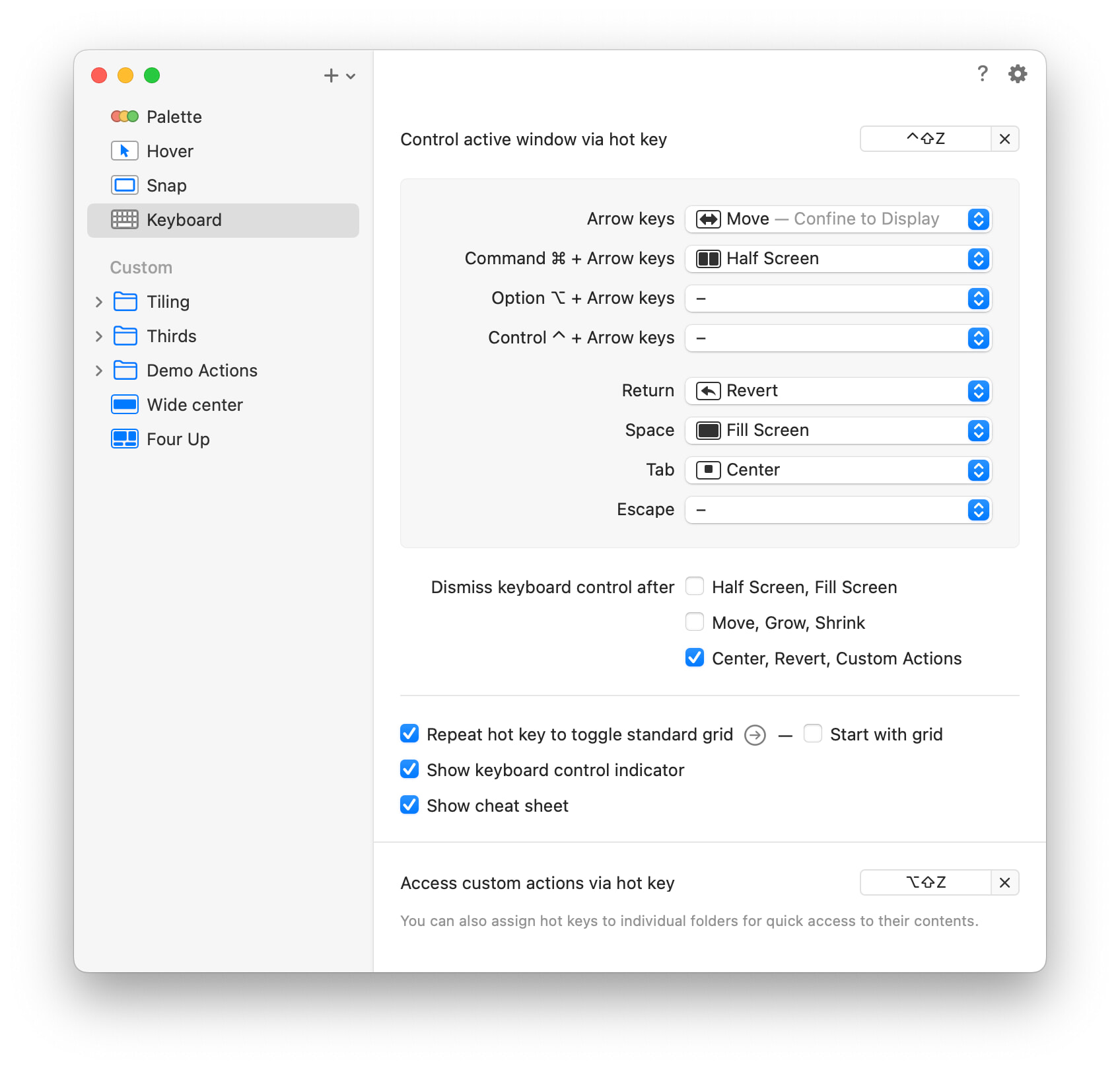This screenshot has height=1070, width=1120.
Task: Enable the Start with grid checkbox
Action: point(813,734)
